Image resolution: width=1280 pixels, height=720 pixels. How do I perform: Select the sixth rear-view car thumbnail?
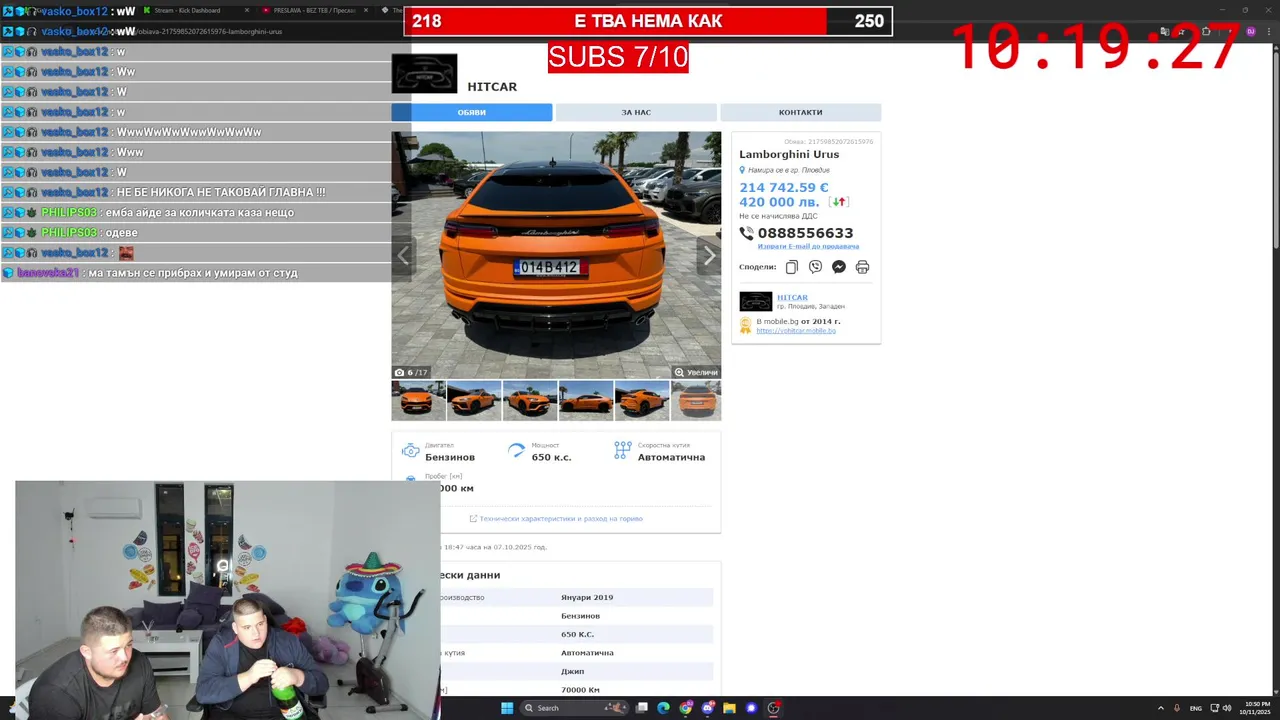click(x=696, y=401)
